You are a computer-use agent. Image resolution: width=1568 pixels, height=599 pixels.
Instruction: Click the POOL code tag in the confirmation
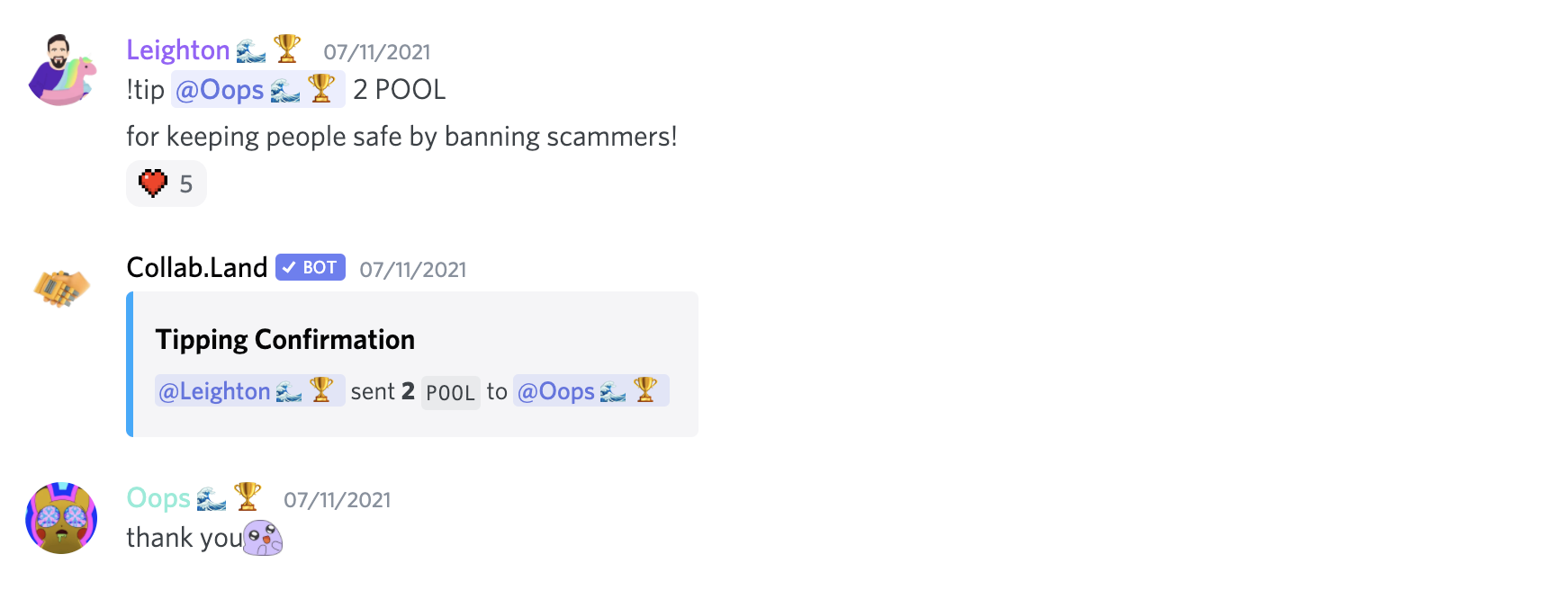click(x=450, y=393)
